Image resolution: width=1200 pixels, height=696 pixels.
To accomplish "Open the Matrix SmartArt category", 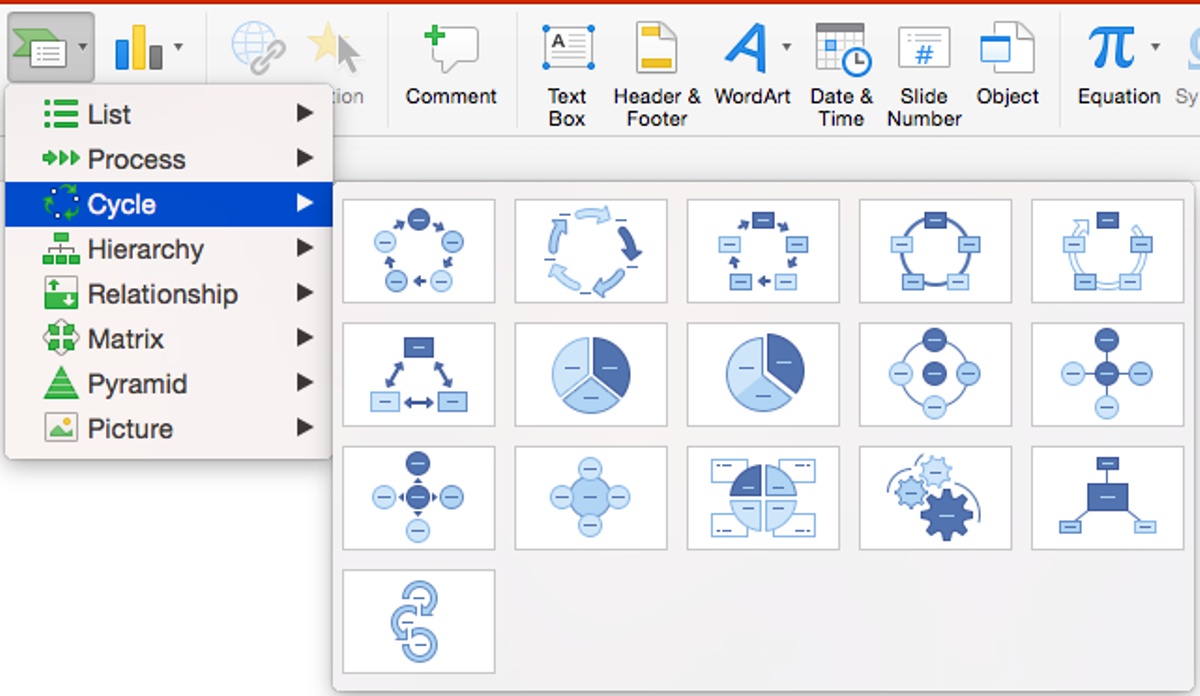I will pyautogui.click(x=168, y=339).
